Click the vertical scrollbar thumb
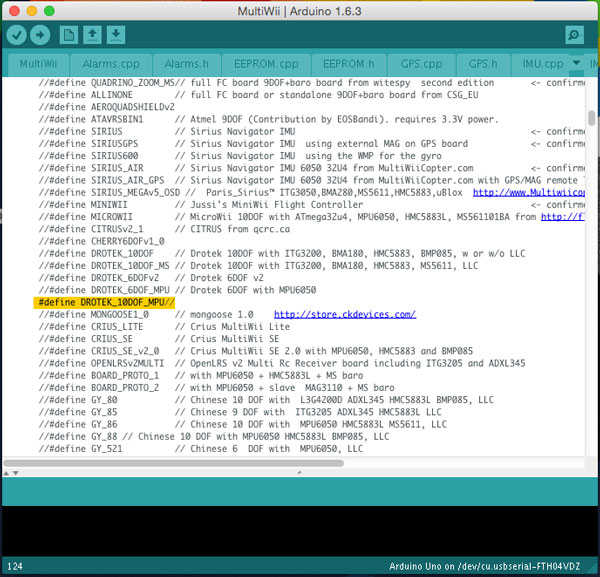Screen dimensions: 600x577 pos(592,118)
